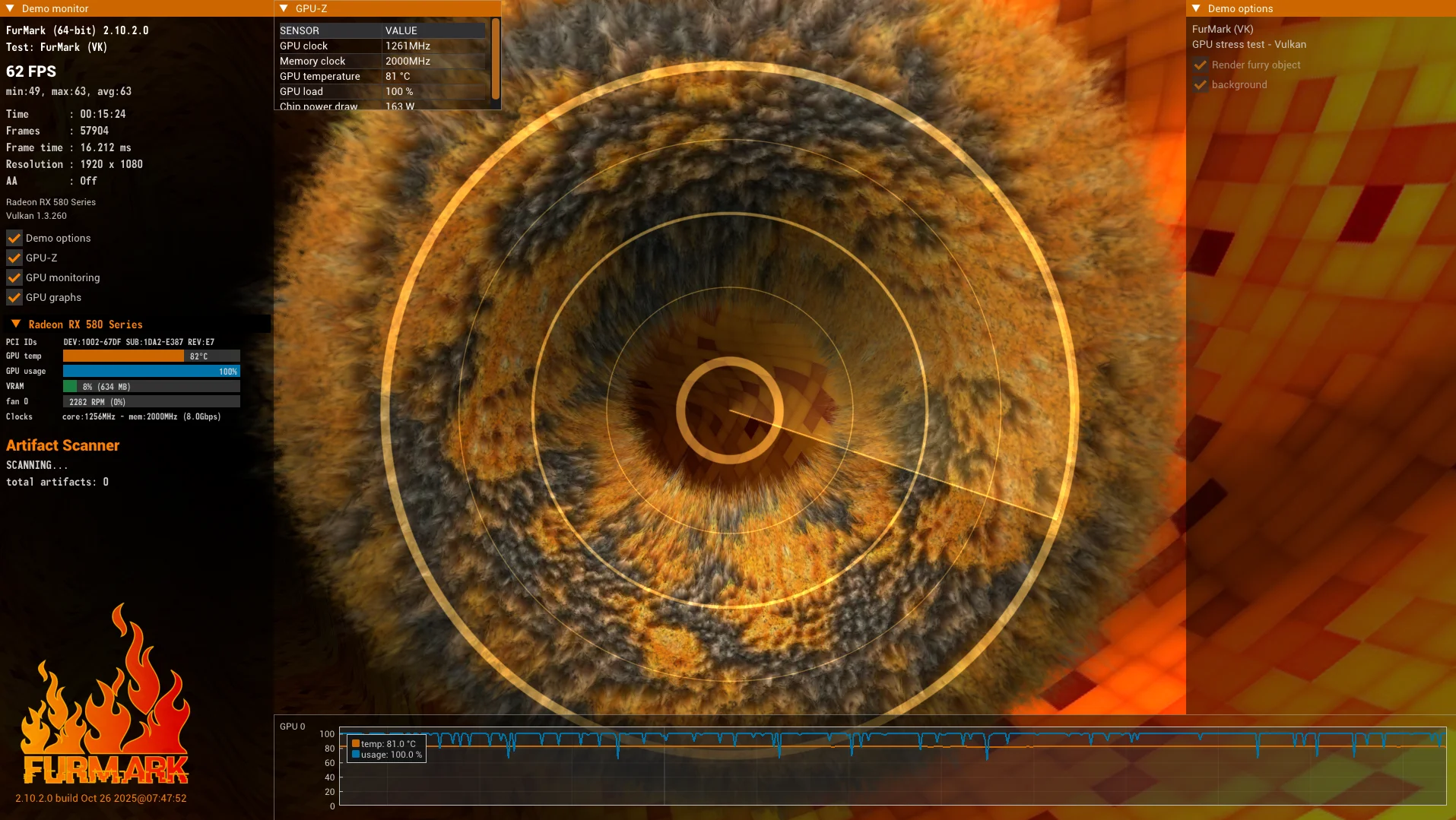Viewport: 1456px width, 820px height.
Task: Uncheck the Demo options checkbox
Action: pos(14,238)
